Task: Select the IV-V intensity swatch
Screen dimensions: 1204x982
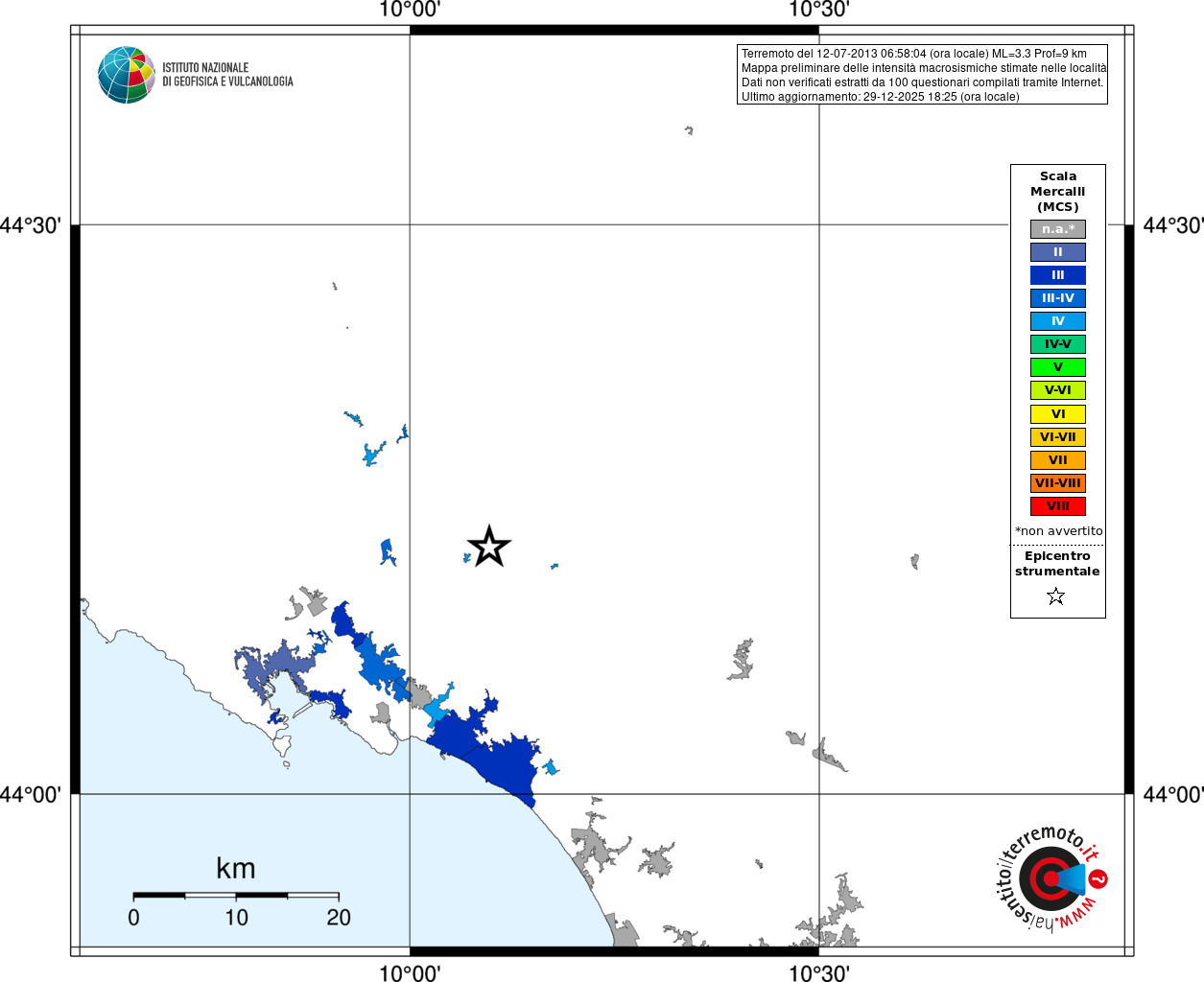Action: (x=1058, y=344)
